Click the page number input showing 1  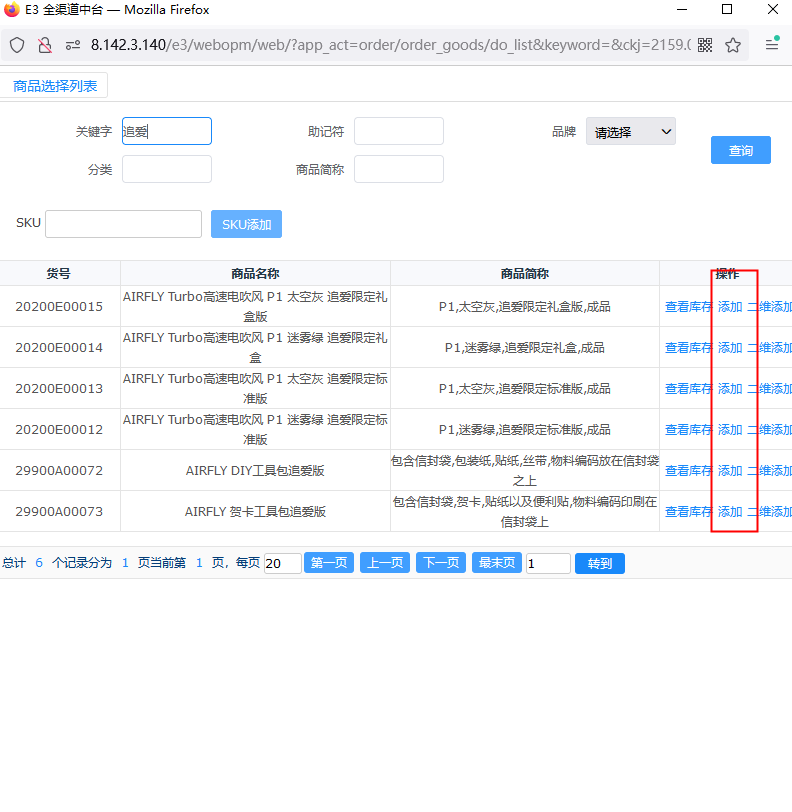[548, 563]
